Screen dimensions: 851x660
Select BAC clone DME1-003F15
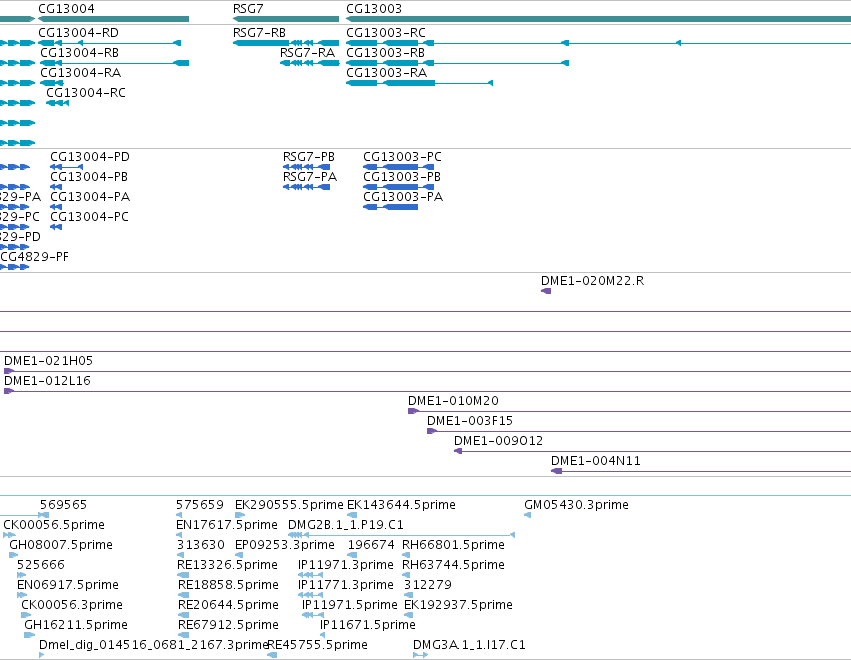click(470, 421)
